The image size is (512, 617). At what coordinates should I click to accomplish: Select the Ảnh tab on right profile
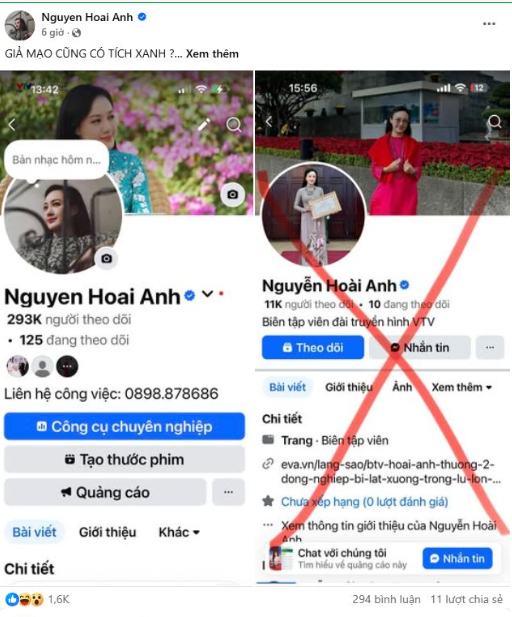[x=402, y=387]
